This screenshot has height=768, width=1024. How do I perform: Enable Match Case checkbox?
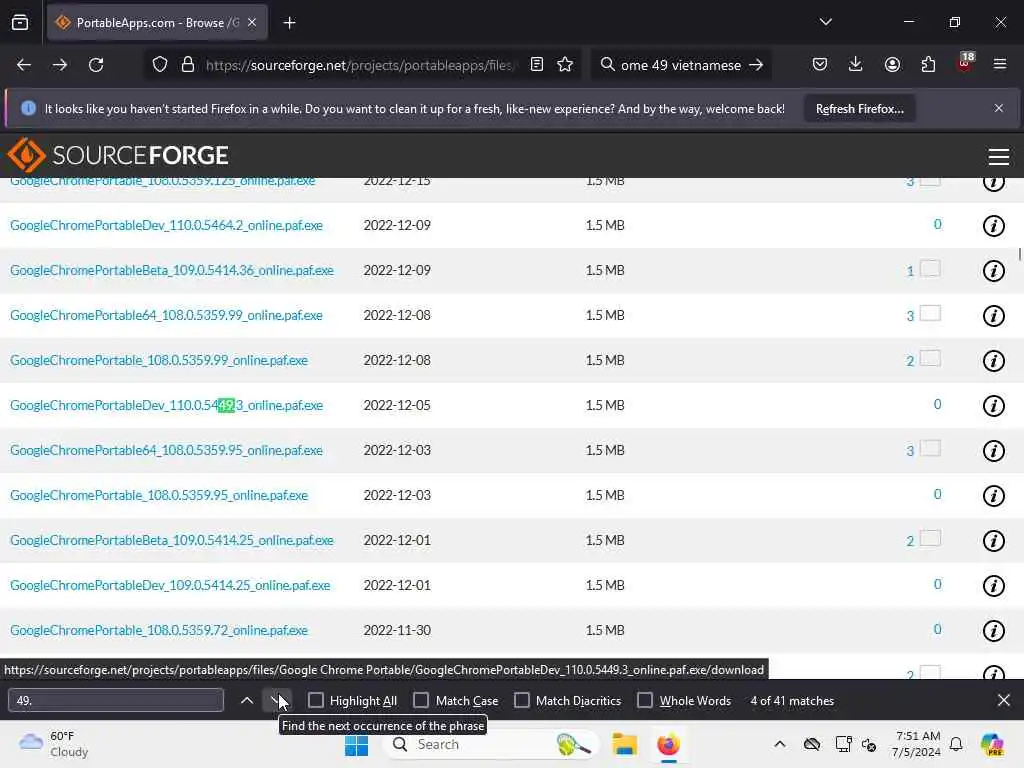[421, 701]
